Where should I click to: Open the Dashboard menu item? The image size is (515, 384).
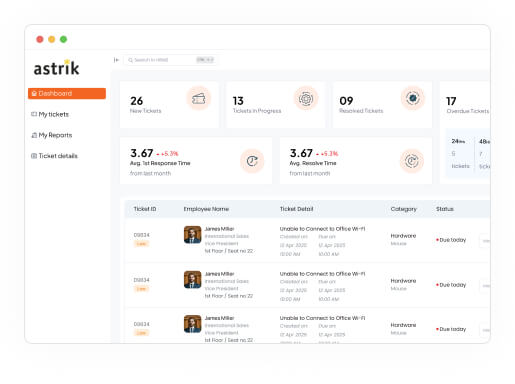pyautogui.click(x=67, y=94)
